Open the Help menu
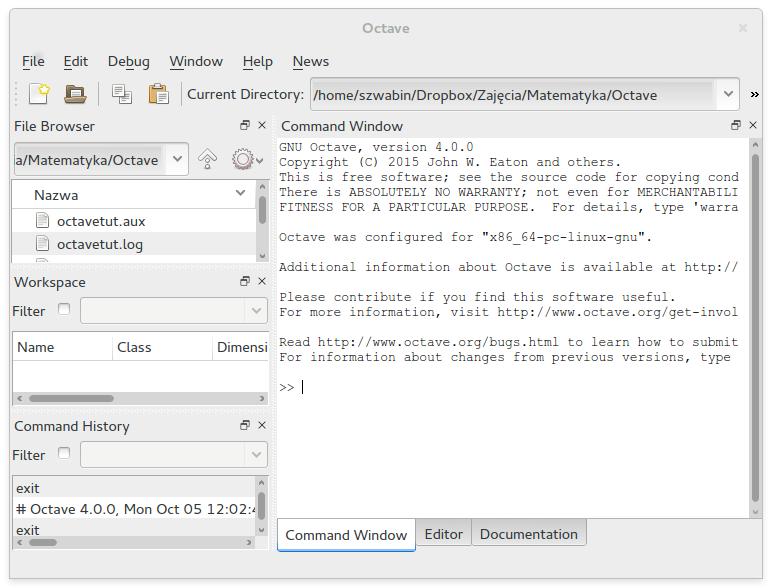The width and height of the screenshot is (772, 588). point(257,61)
